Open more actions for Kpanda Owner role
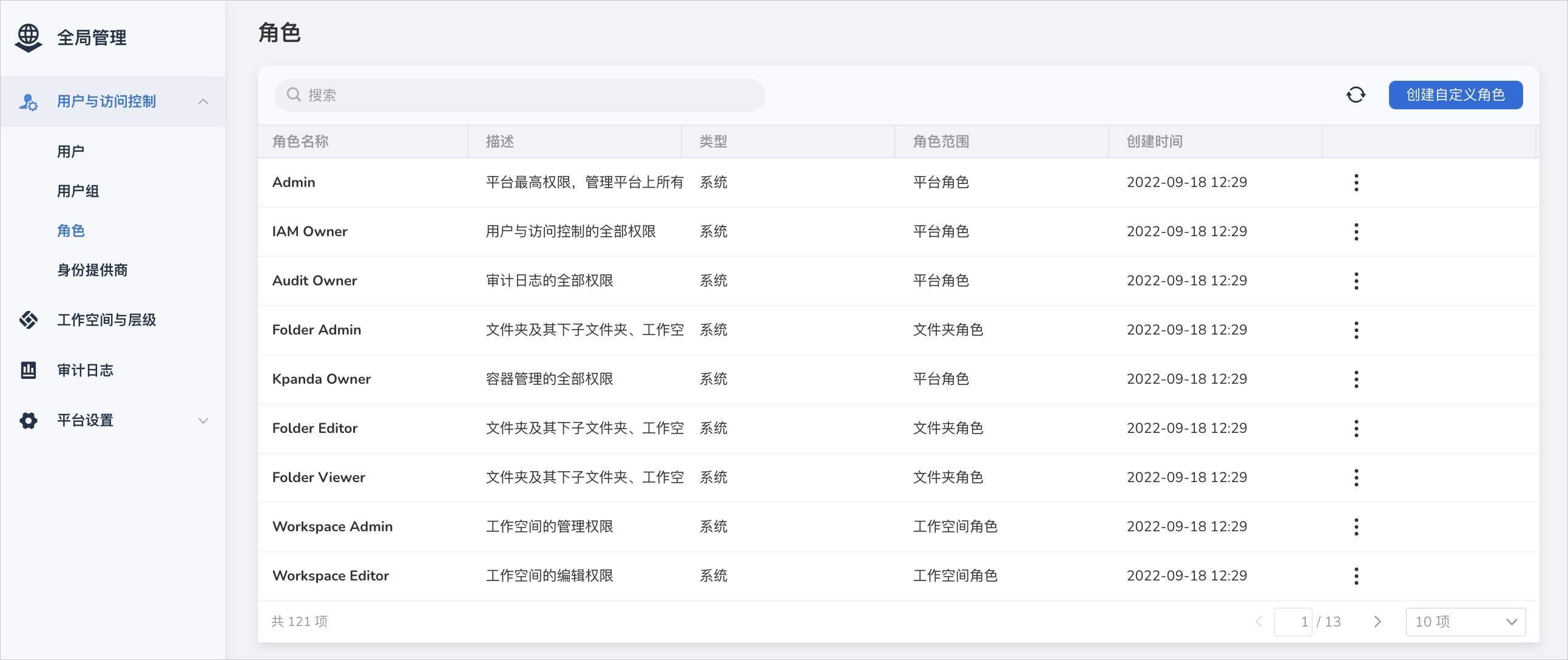The height and width of the screenshot is (660, 1568). (1356, 379)
